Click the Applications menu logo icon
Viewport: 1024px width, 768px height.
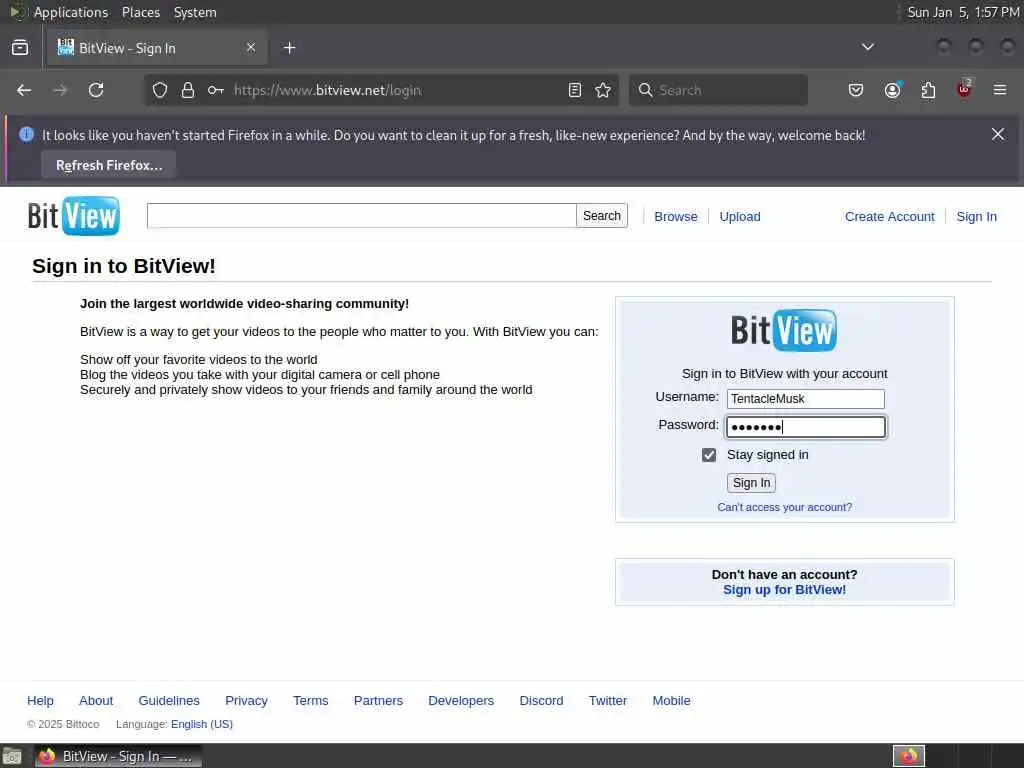point(18,12)
